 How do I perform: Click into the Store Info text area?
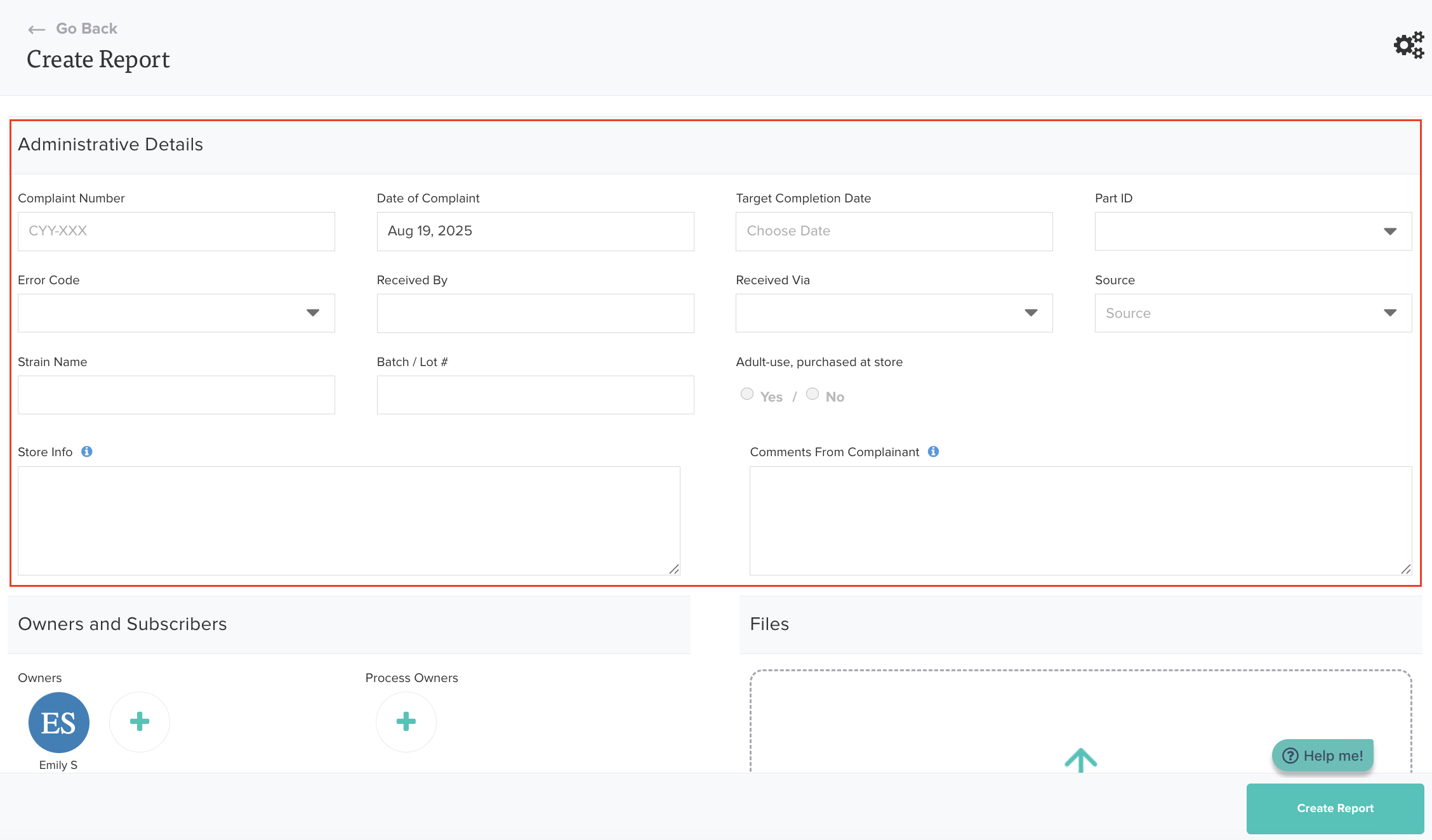click(x=349, y=521)
